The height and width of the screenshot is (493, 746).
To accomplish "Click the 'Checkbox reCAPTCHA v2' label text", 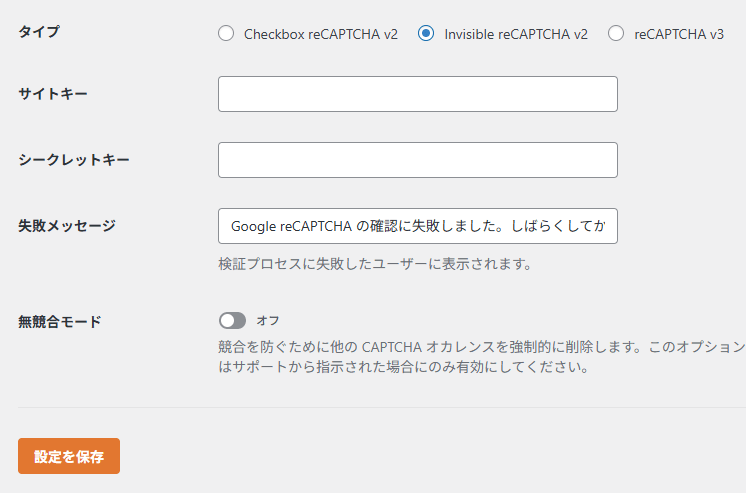I will click(320, 34).
